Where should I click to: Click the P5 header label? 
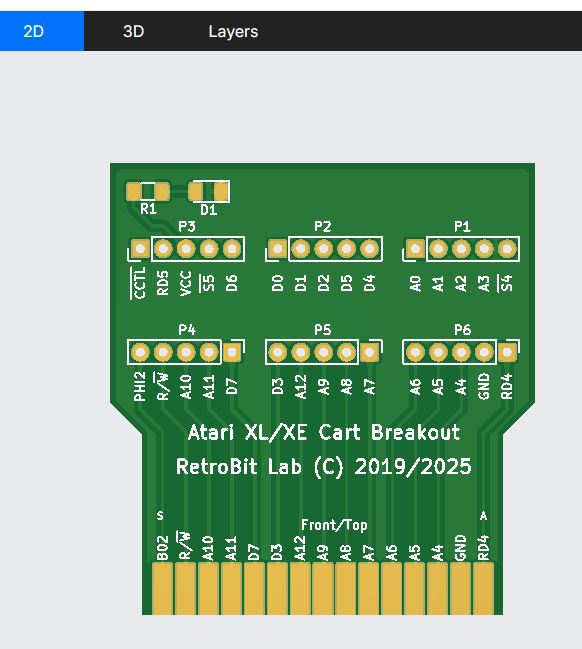point(322,330)
